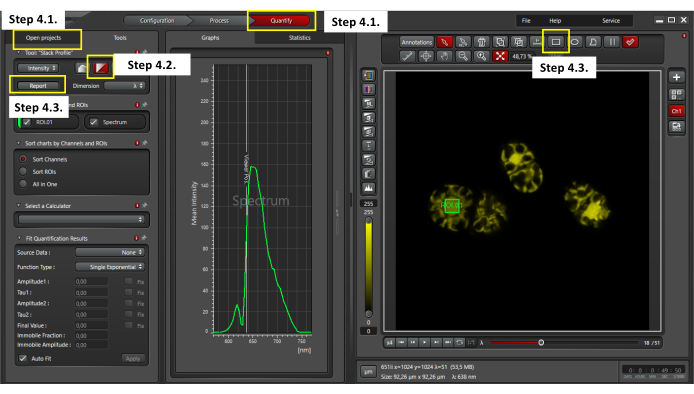The width and height of the screenshot is (694, 394).
Task: Click the RGB color overlay icon
Action: point(368,75)
